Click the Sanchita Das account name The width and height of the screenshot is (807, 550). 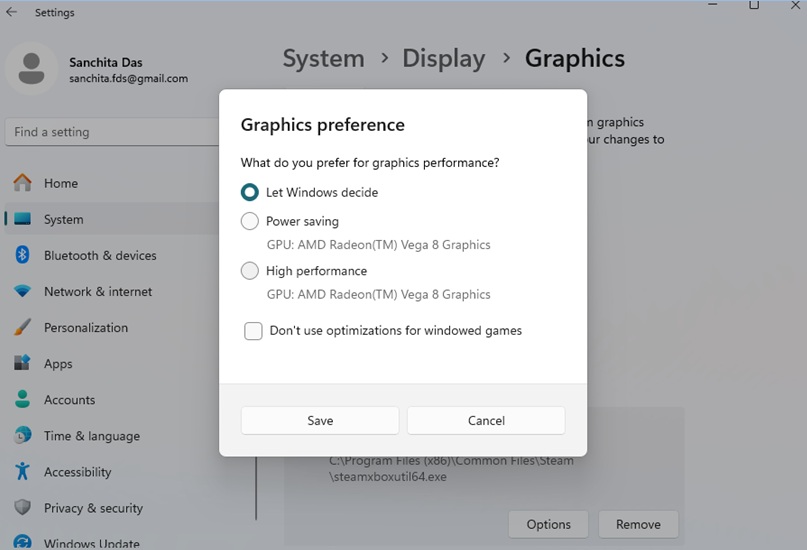click(x=106, y=62)
